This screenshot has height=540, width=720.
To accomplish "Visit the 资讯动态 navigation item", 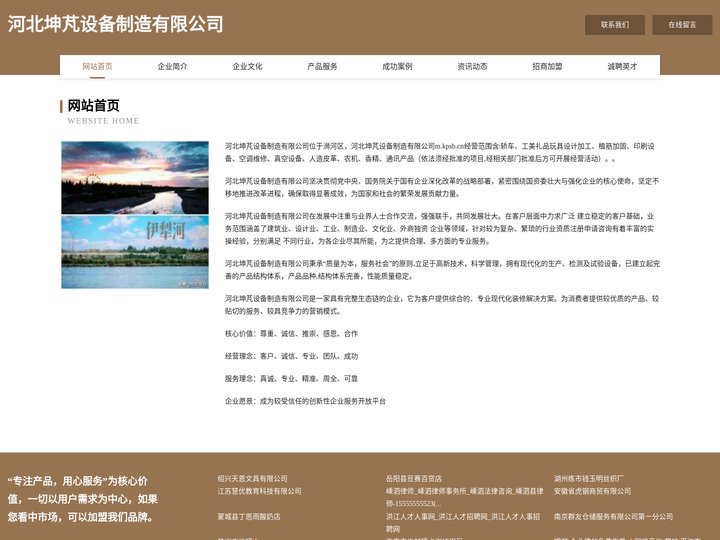I will pyautogui.click(x=472, y=67).
